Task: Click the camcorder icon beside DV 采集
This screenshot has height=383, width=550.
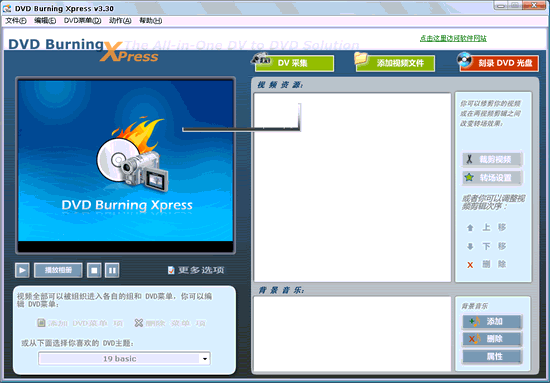Action: click(261, 60)
